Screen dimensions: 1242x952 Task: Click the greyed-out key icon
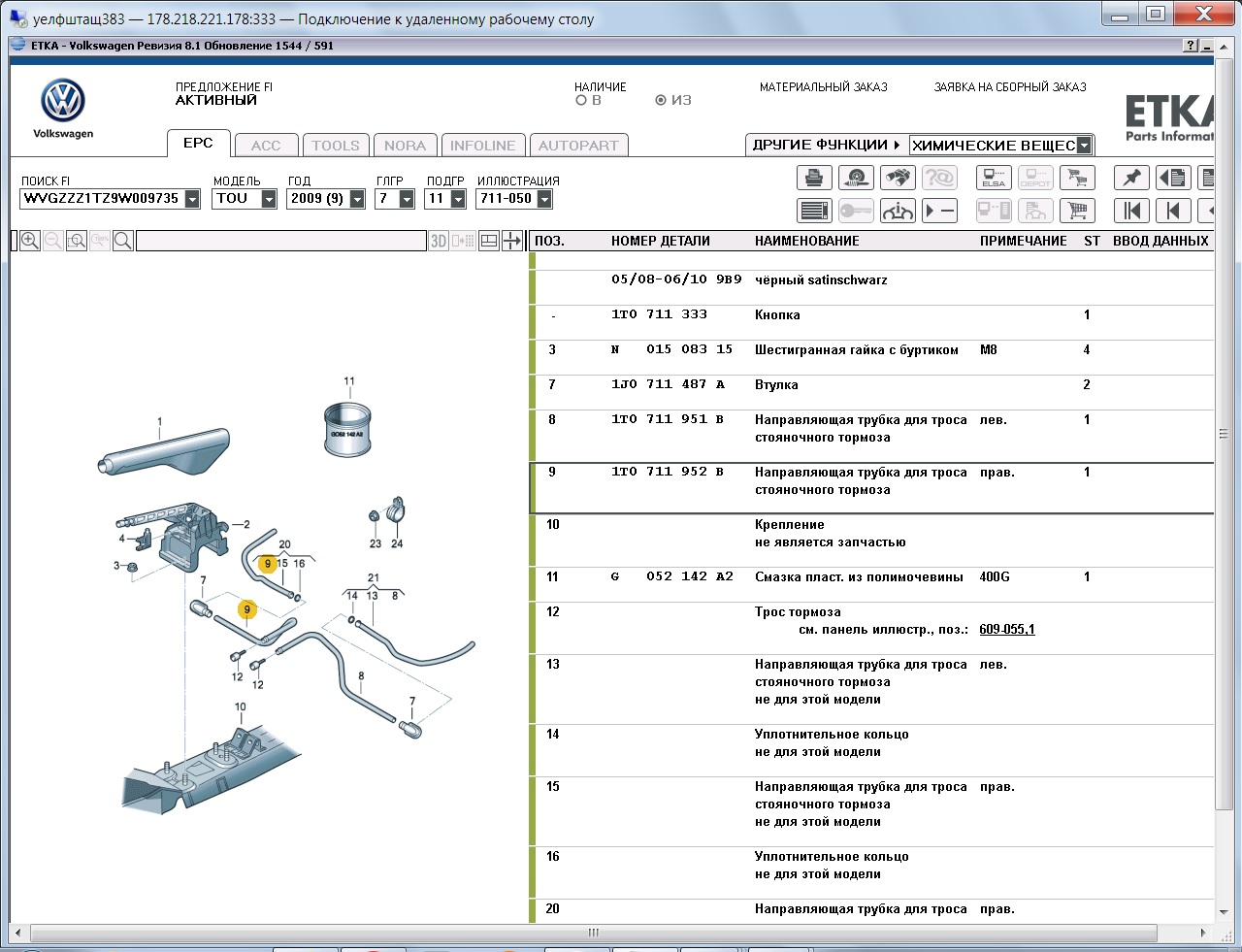[856, 211]
